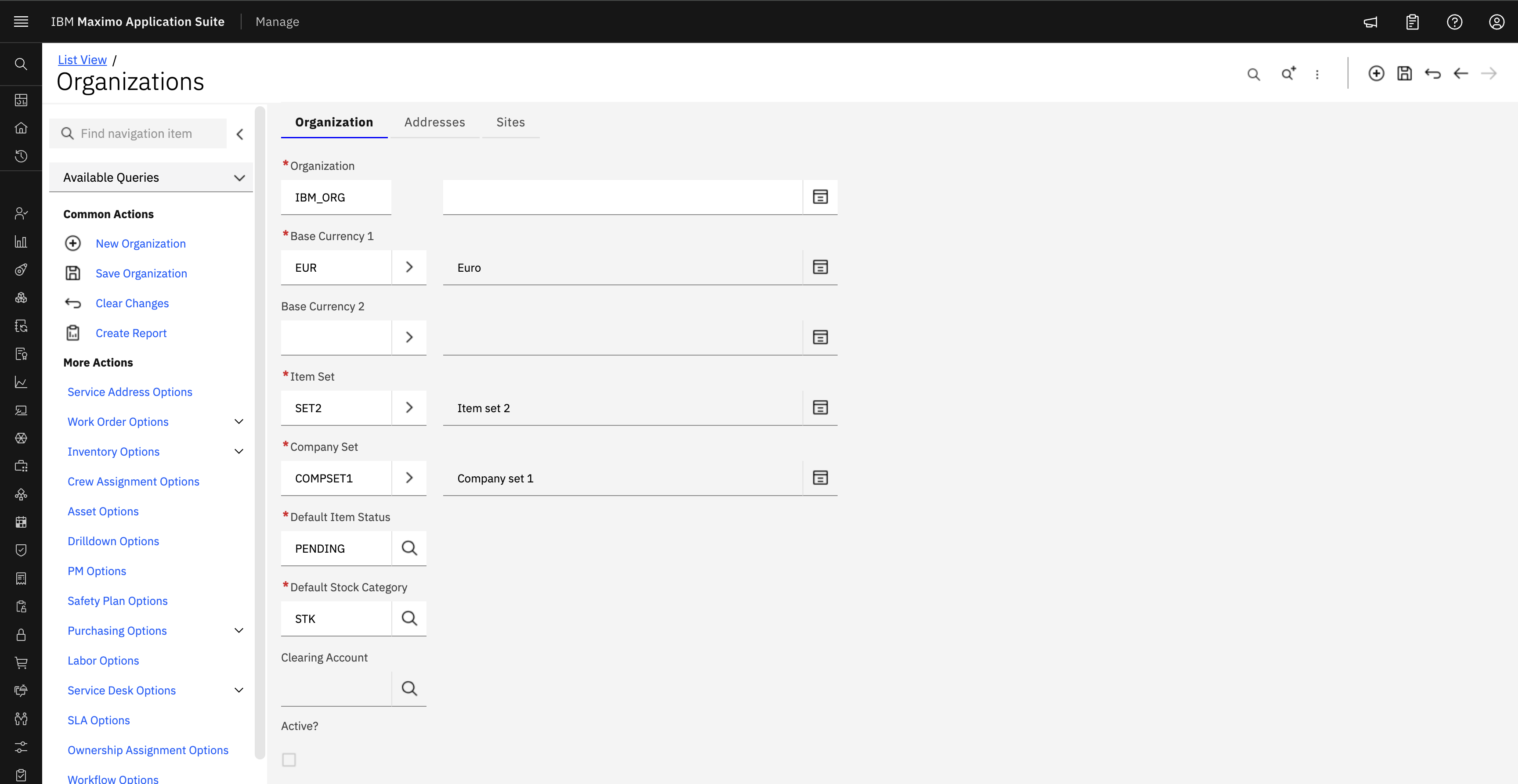Viewport: 1518px width, 784px height.
Task: Go to the Home icon in sidebar
Action: click(x=21, y=128)
